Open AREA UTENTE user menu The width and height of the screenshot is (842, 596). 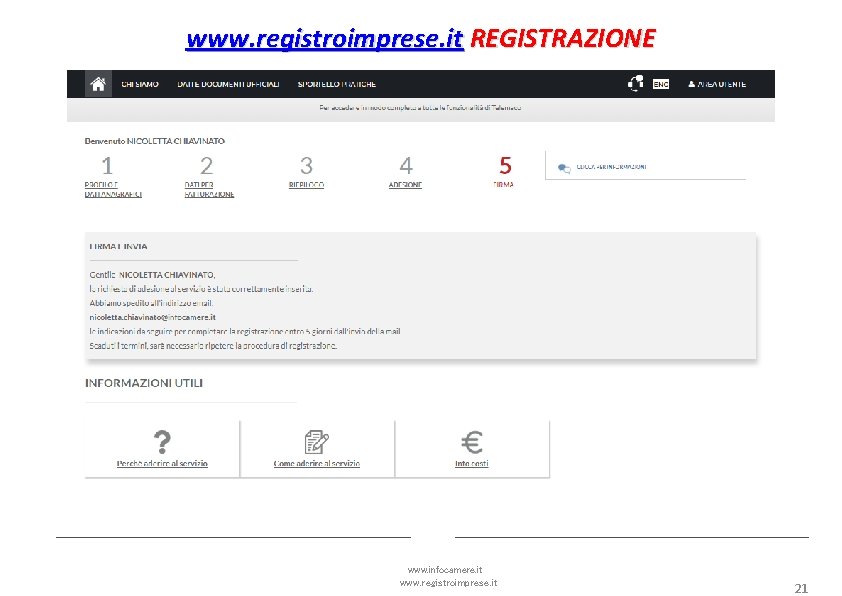[717, 84]
